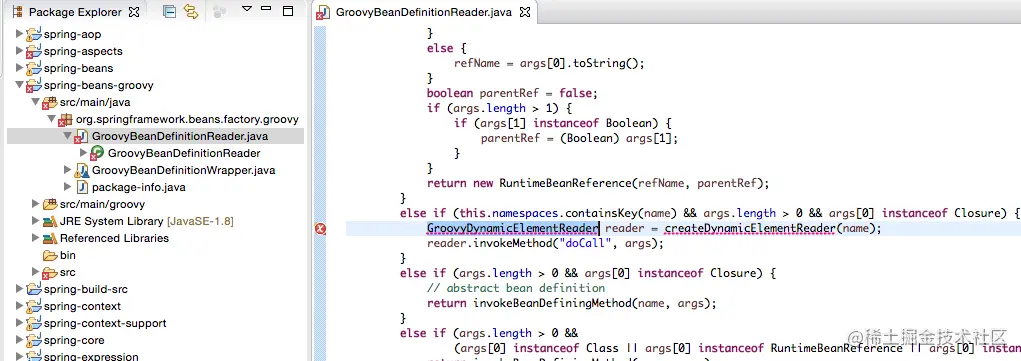Expand the spring-context project

pos(20,306)
